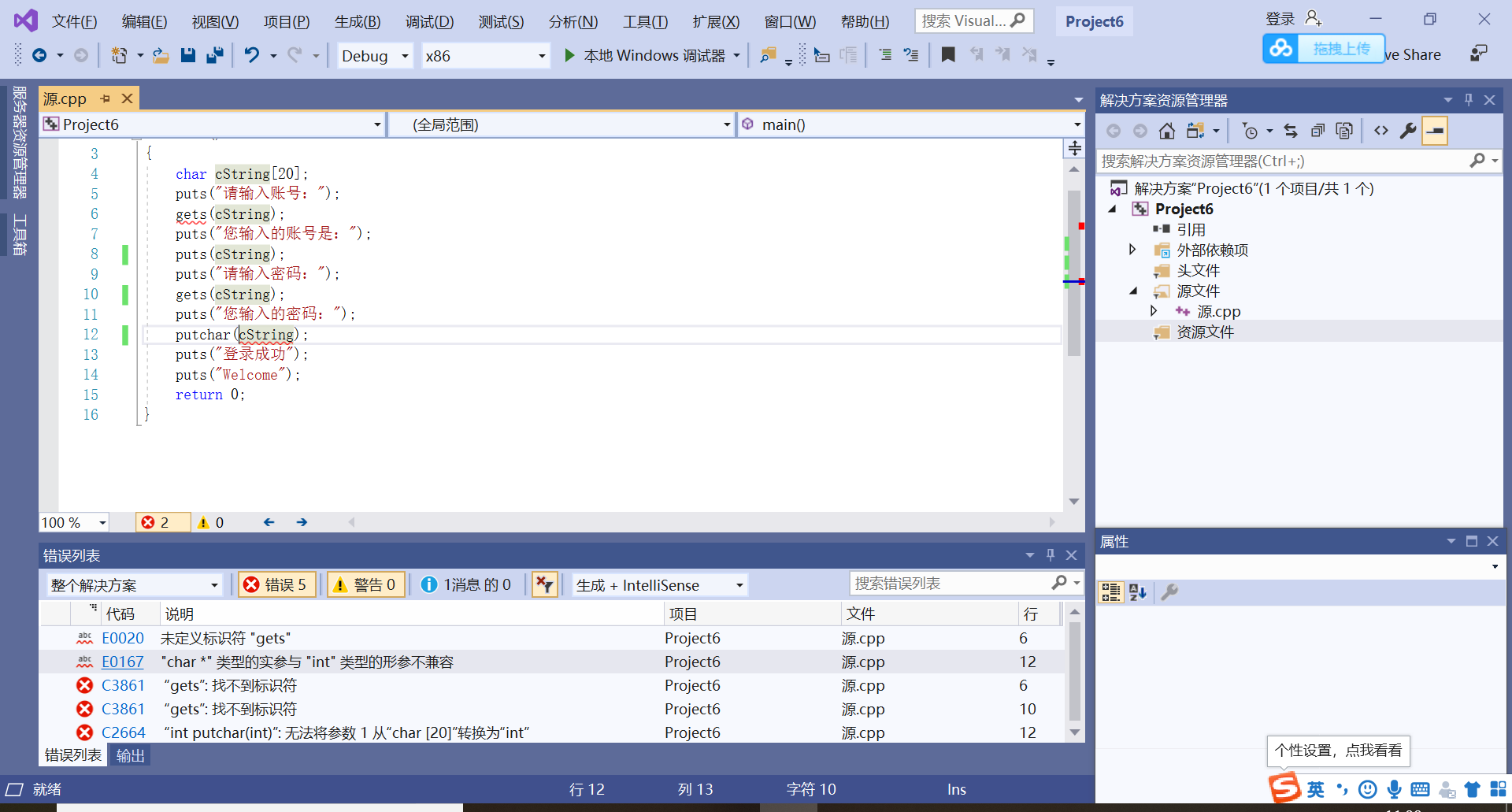Click Show All Files icon in Solution Explorer
Screen dimensions: 1512x812
(1344, 131)
